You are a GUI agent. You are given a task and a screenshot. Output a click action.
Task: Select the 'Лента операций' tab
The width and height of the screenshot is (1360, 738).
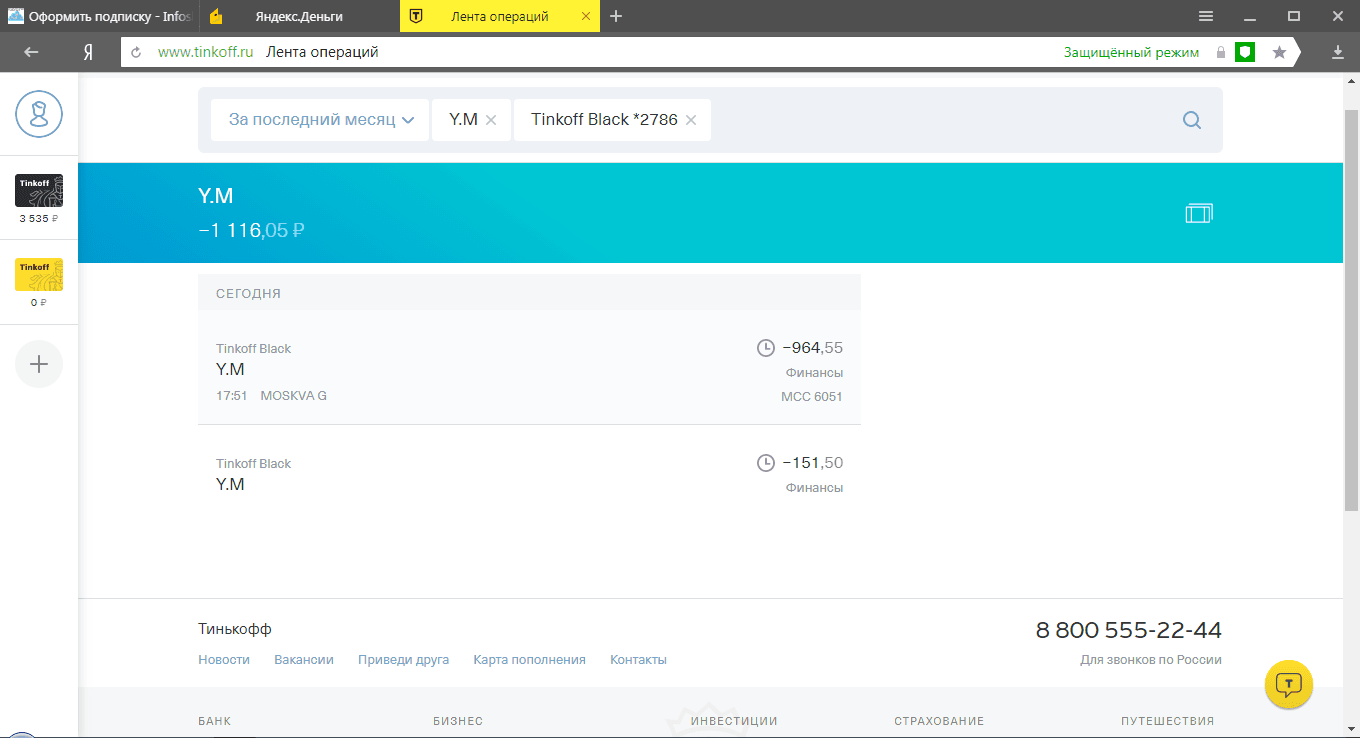(x=499, y=16)
